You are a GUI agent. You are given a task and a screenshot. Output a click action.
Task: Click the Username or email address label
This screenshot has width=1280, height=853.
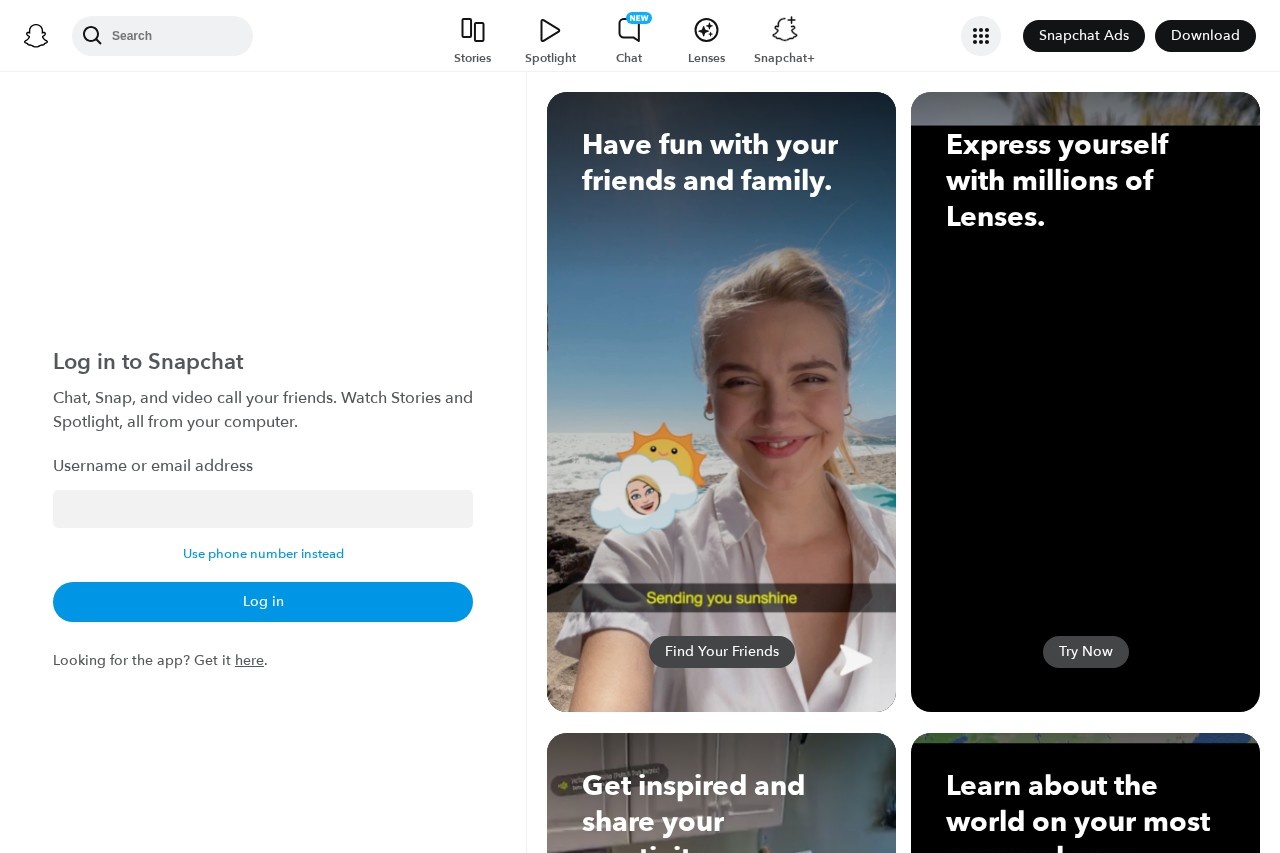click(x=153, y=466)
